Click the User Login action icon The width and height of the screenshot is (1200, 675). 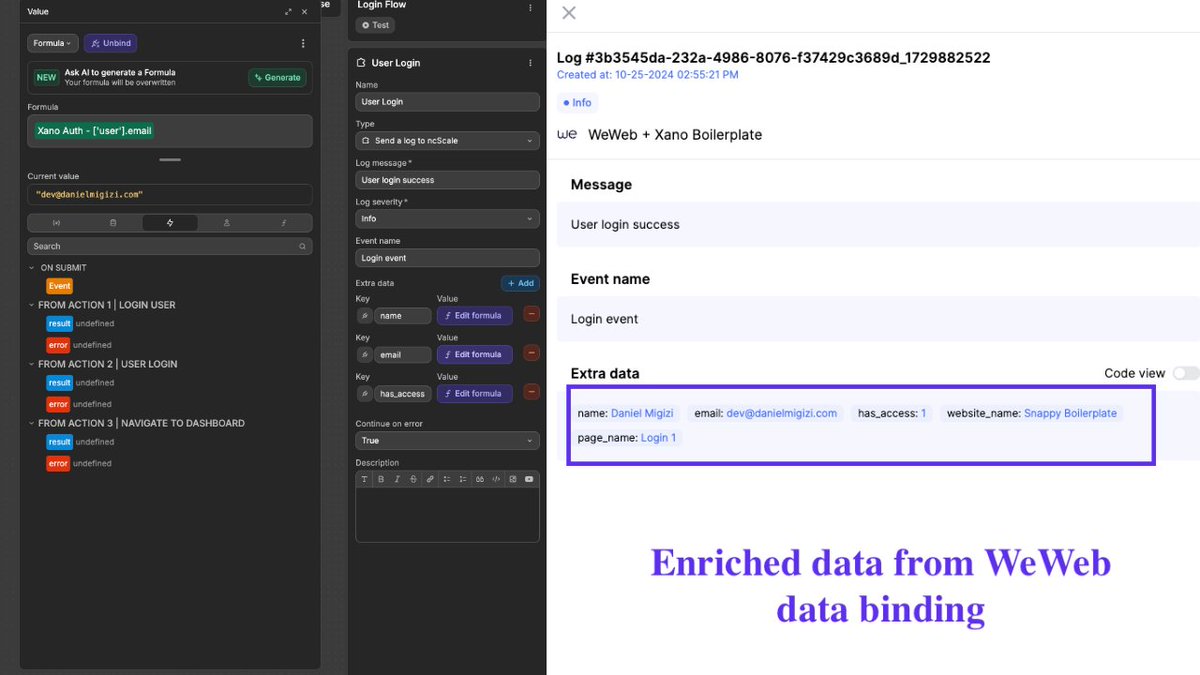[362, 63]
